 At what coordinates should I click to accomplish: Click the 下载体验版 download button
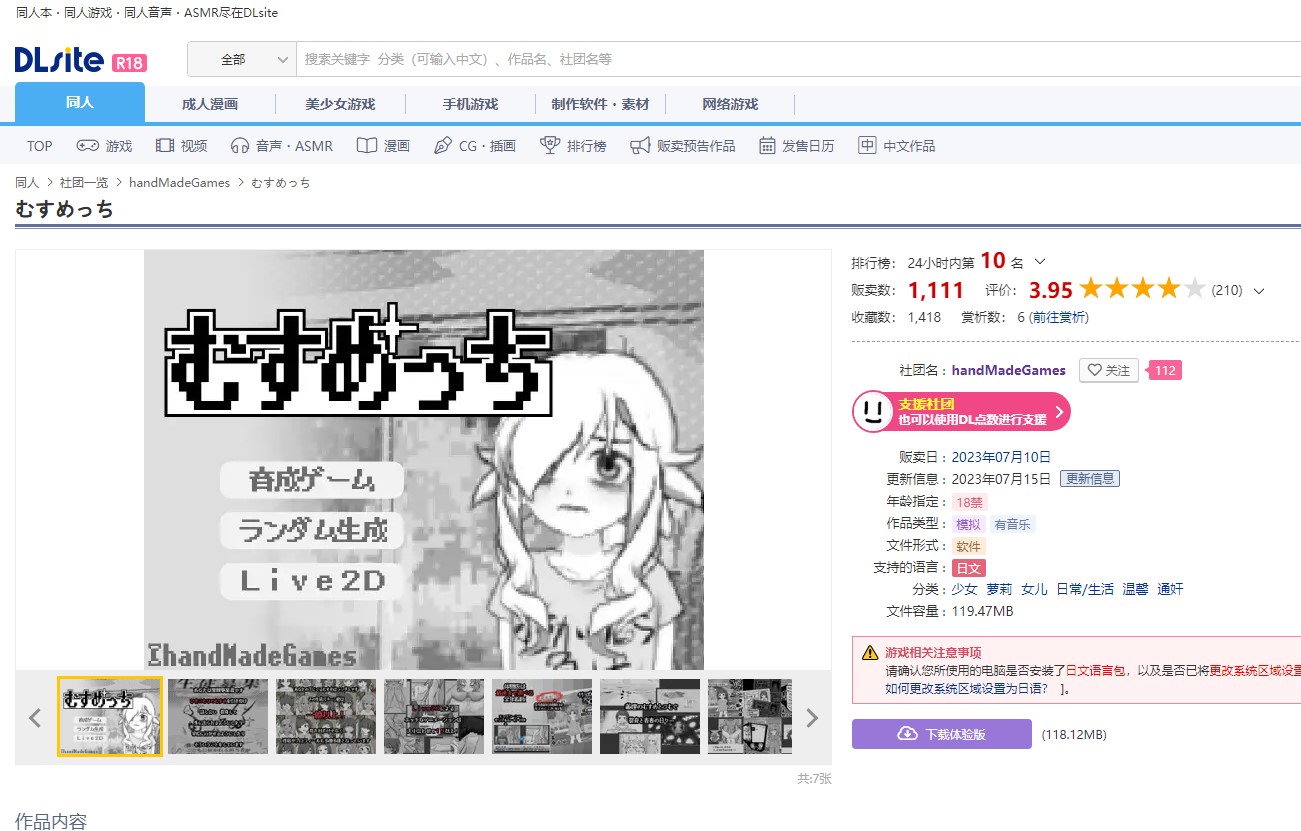941,733
